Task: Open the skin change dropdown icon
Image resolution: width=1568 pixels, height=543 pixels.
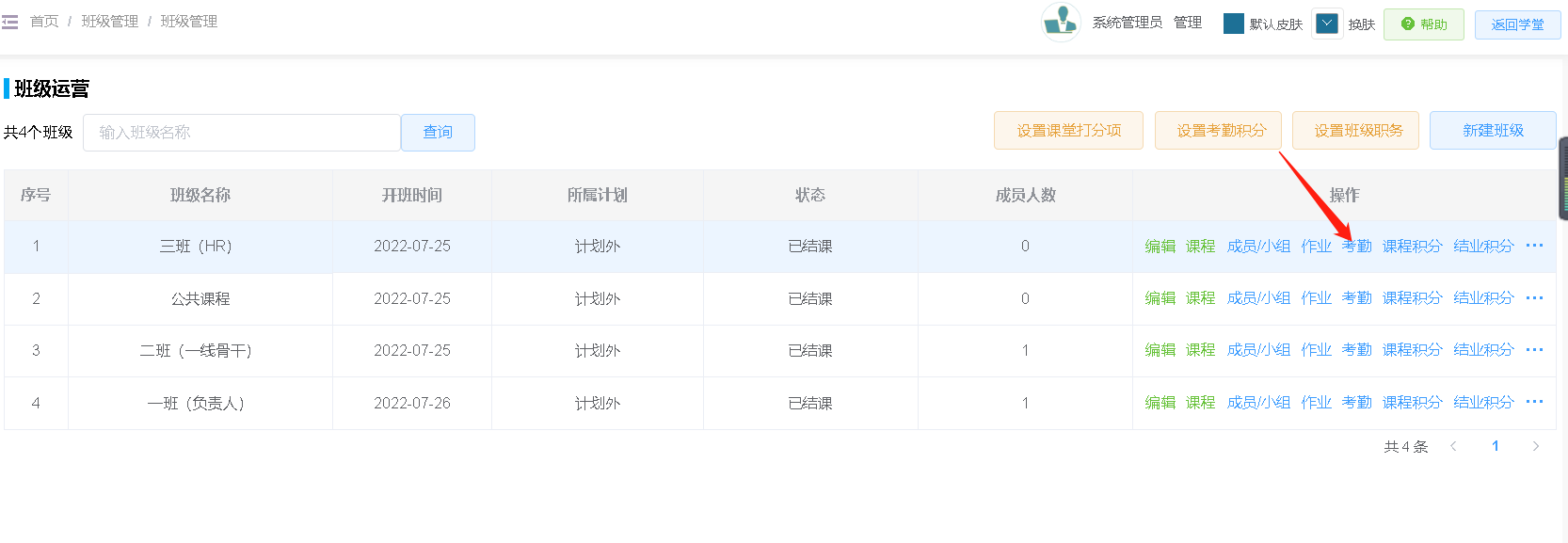Action: click(1327, 24)
